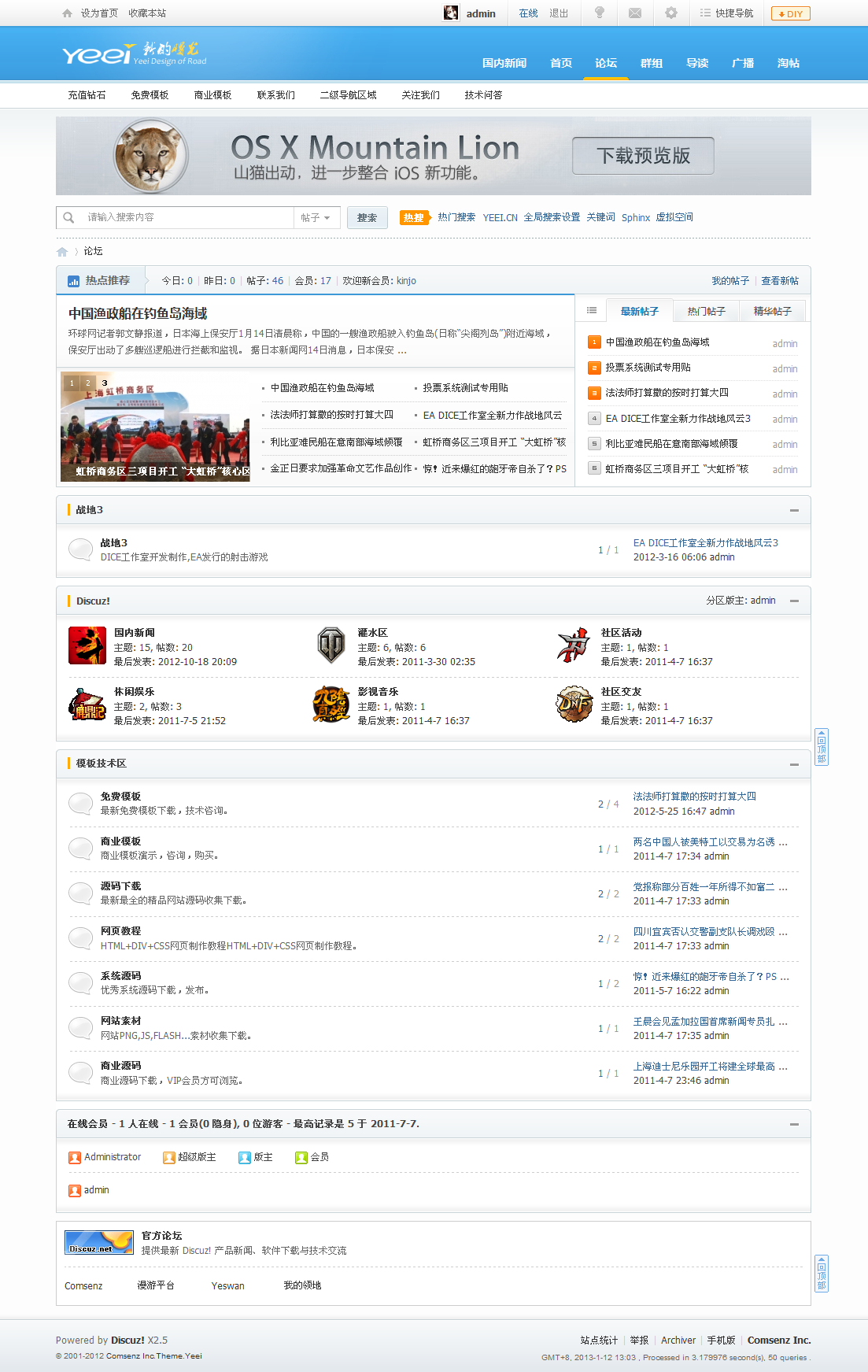Open the 免费模板 sub-navigation link
This screenshot has width=868, height=1372.
pyautogui.click(x=150, y=95)
